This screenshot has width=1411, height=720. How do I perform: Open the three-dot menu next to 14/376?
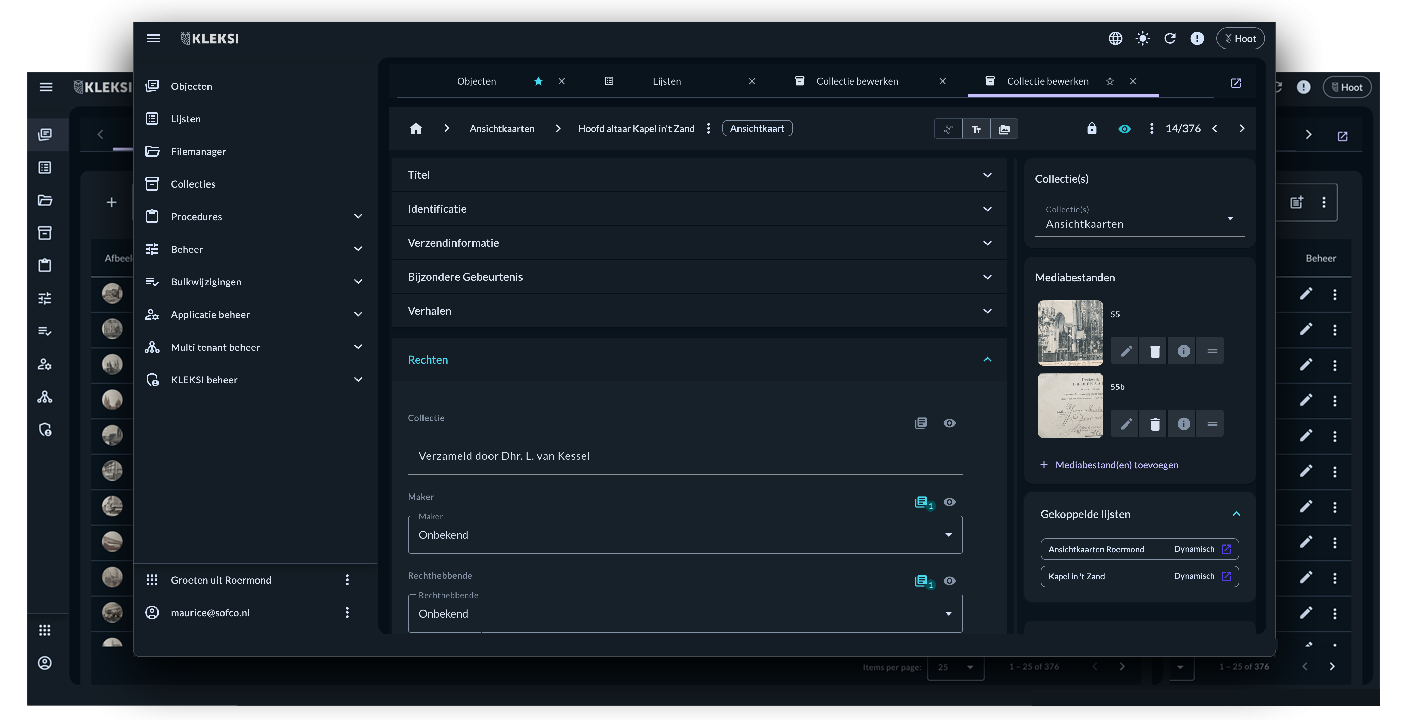[1152, 129]
